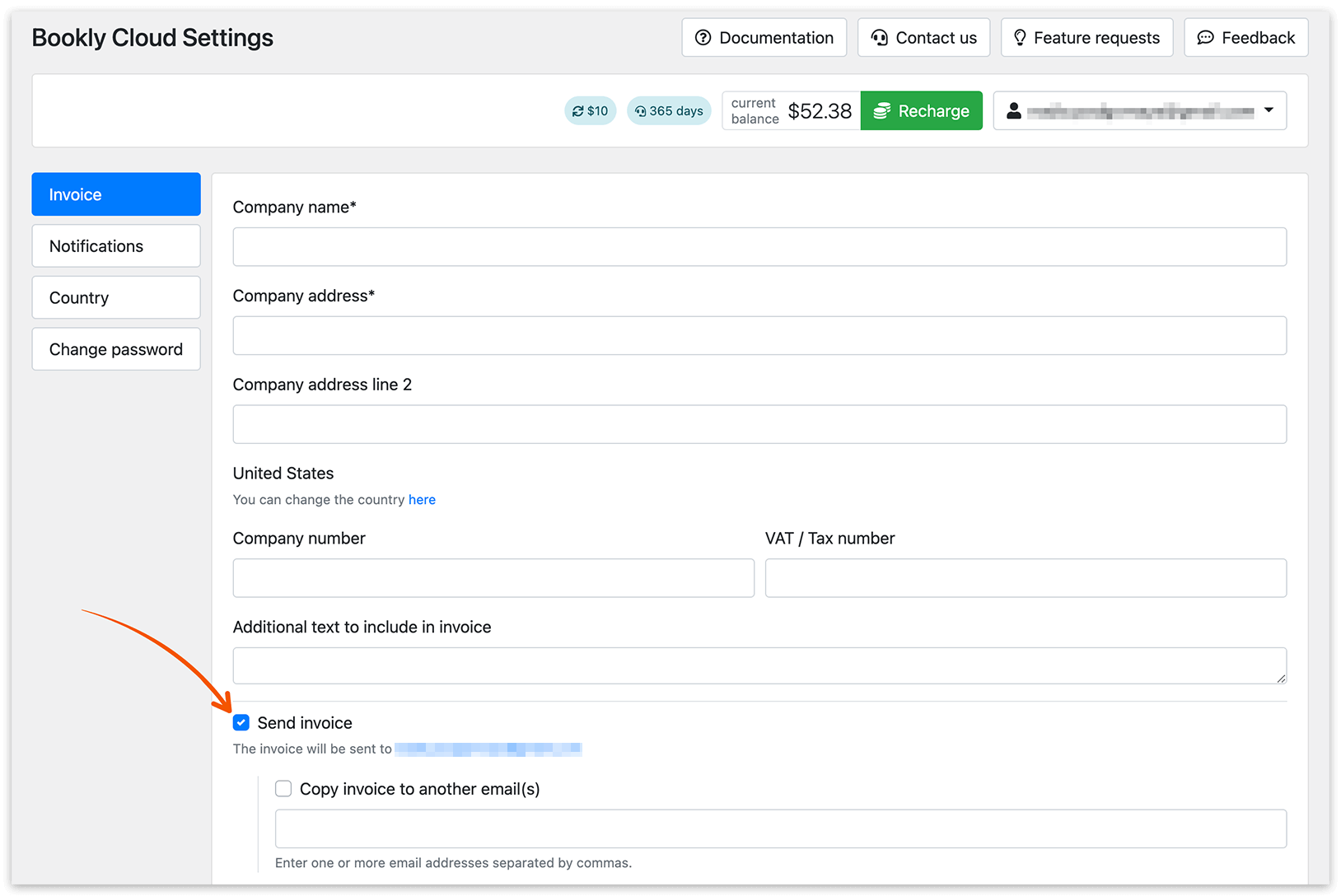Image resolution: width=1341 pixels, height=896 pixels.
Task: Click the question mark icon in Documentation
Action: [703, 38]
